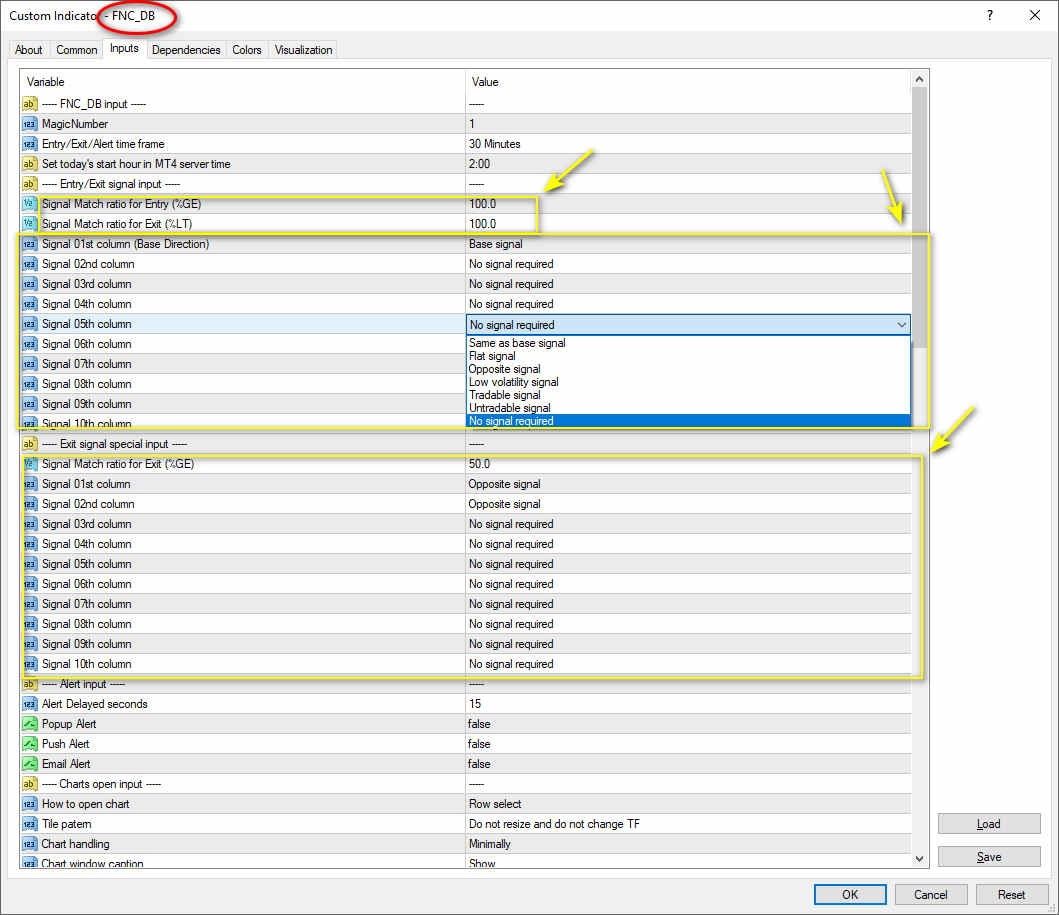Viewport: 1059px width, 915px height.
Task: Open the Dependencies tab
Action: [x=186, y=50]
